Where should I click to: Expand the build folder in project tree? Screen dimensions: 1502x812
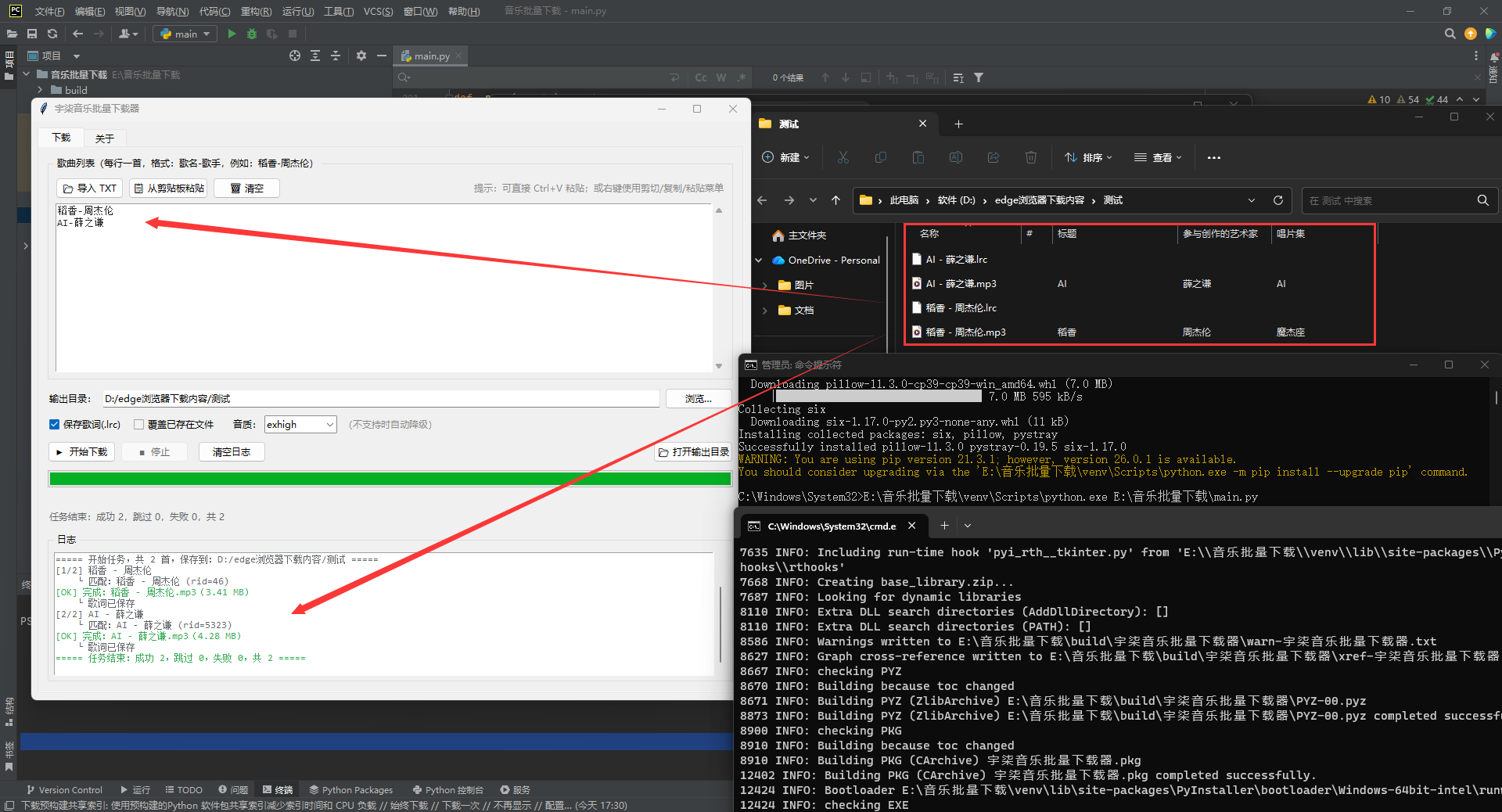tap(40, 90)
